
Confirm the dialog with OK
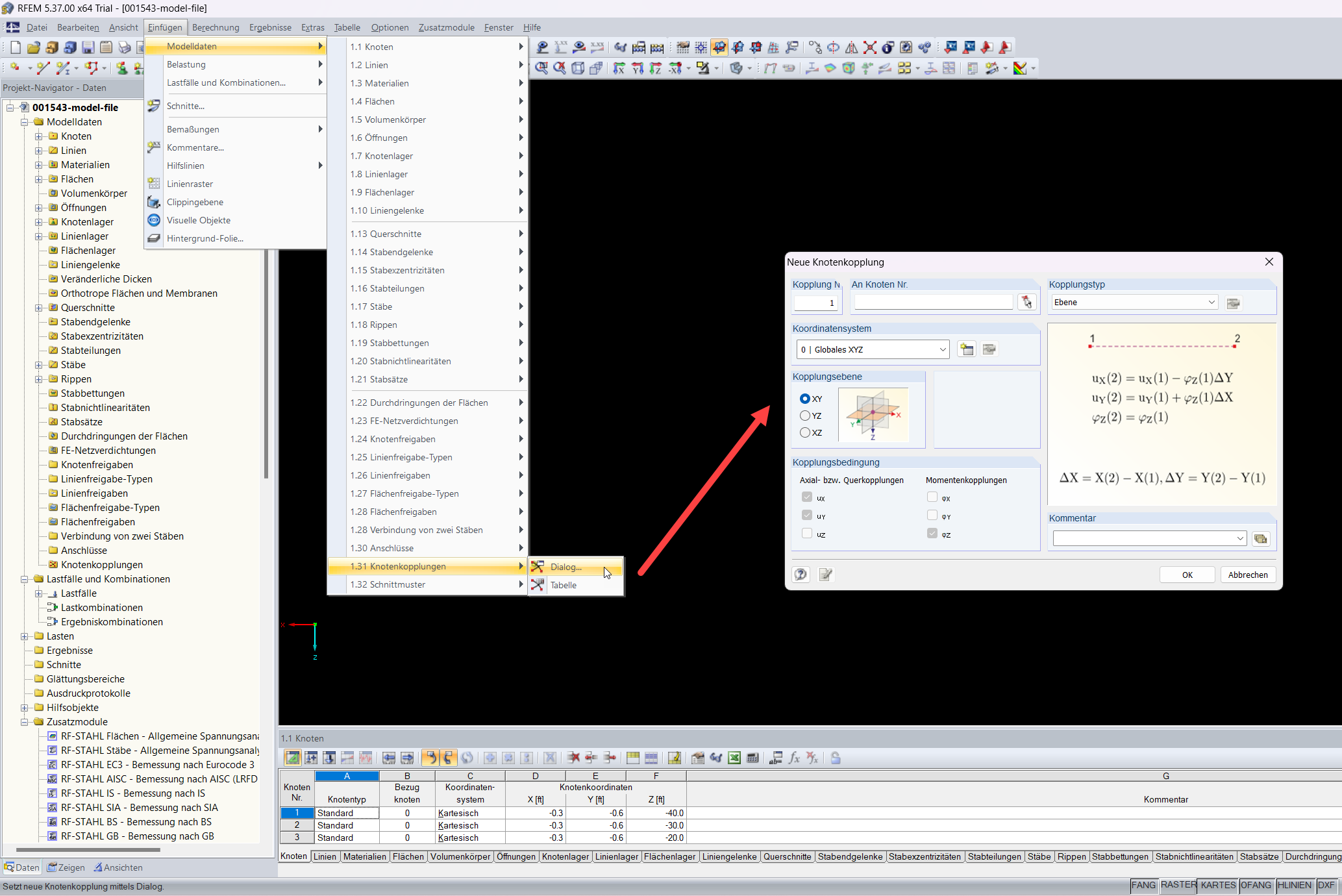pos(1187,575)
